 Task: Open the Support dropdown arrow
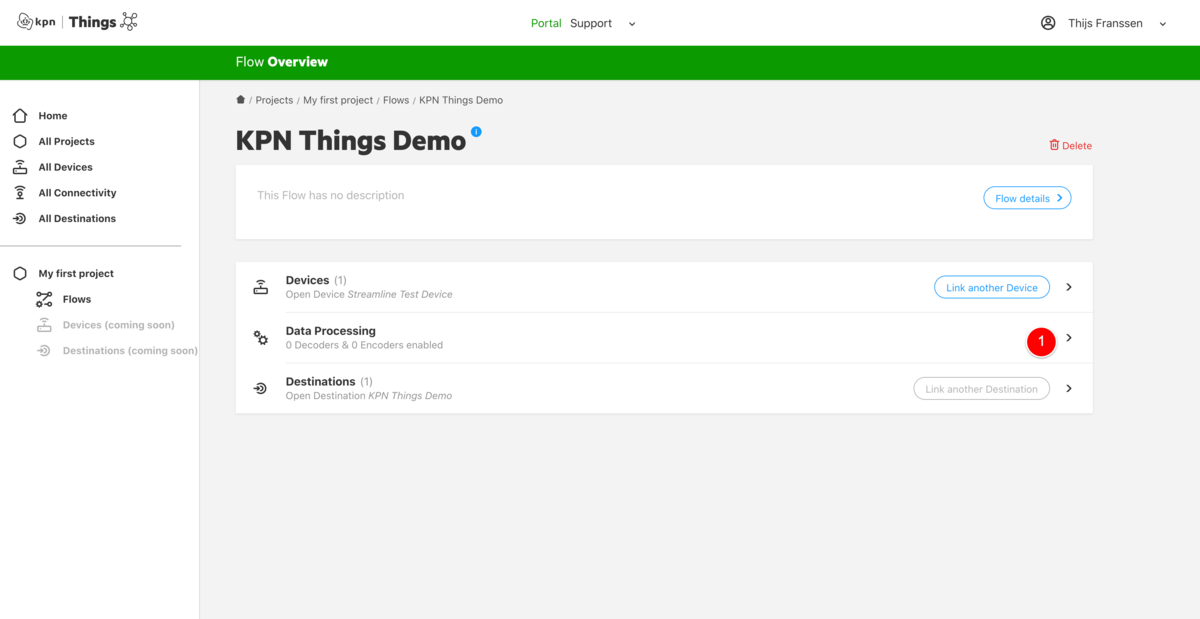632,24
